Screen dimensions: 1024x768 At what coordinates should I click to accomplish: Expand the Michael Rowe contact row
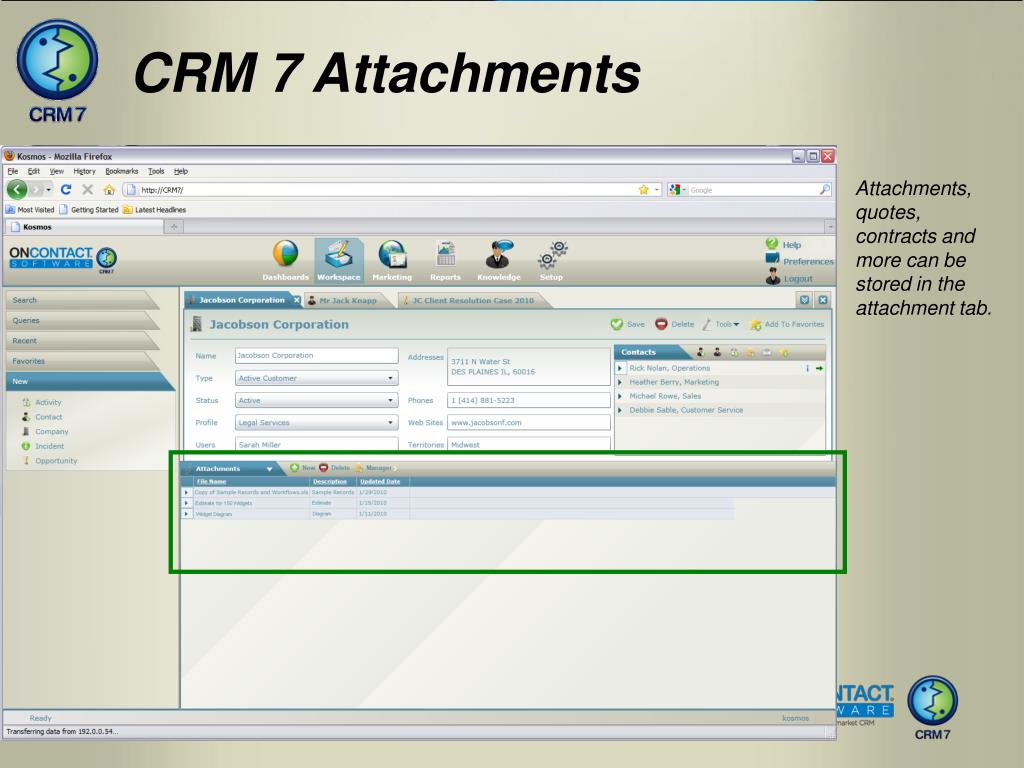(620, 396)
